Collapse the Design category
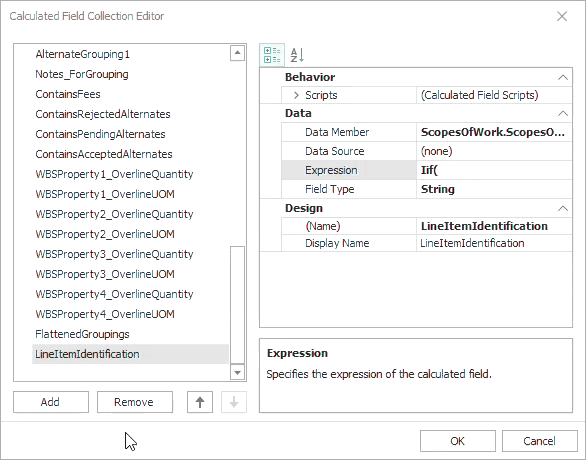This screenshot has width=586, height=460. click(x=562, y=208)
